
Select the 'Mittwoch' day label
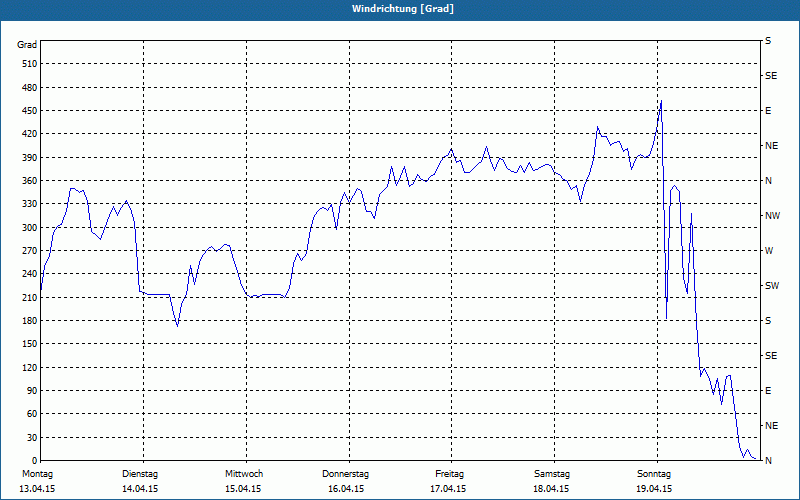(x=244, y=474)
